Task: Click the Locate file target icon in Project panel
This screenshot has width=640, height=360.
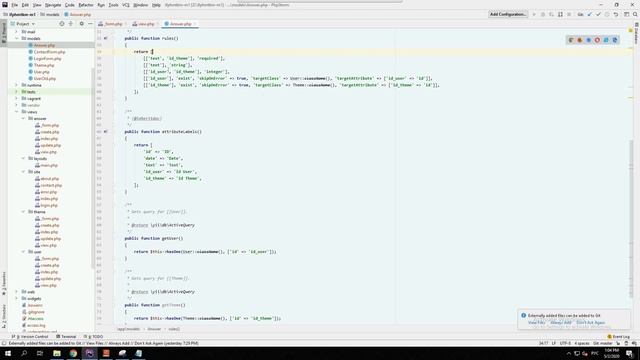Action: pos(62,24)
